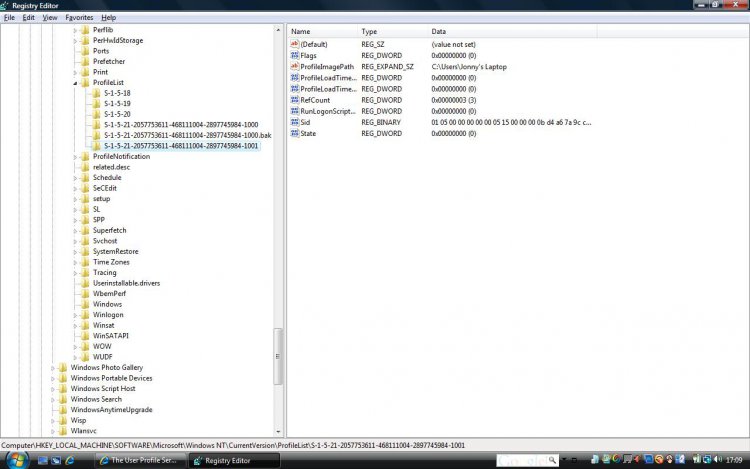Screen dimensions: 750x469
Task: Click the Show Desktop quick launch icon
Action: 43,460
